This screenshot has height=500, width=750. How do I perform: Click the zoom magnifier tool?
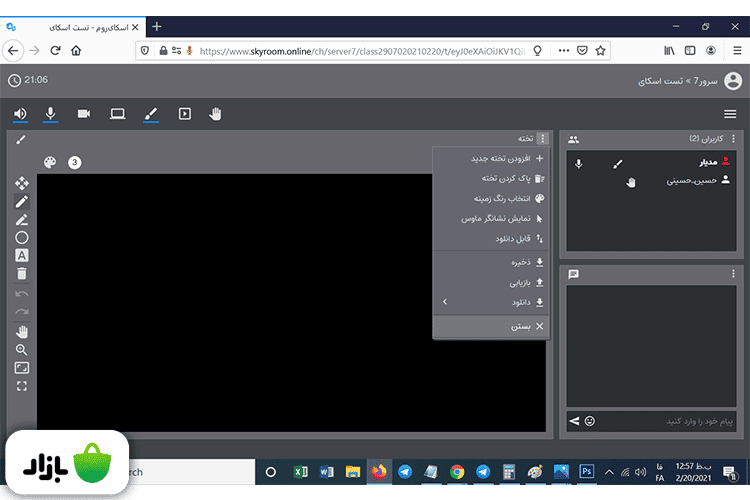click(x=22, y=350)
